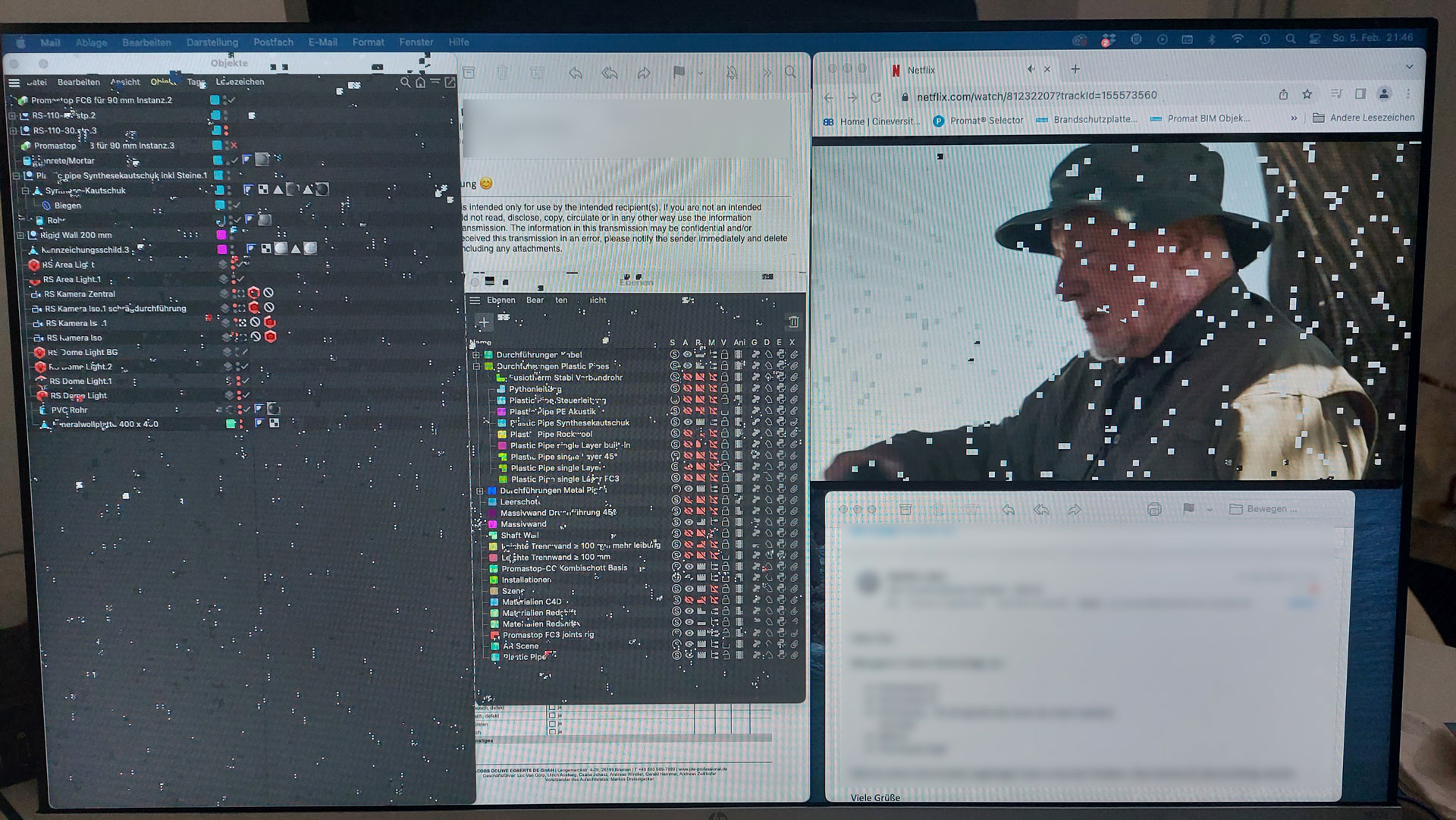1456x820 pixels.
Task: Open the Postfach menu in menu bar
Action: point(273,42)
